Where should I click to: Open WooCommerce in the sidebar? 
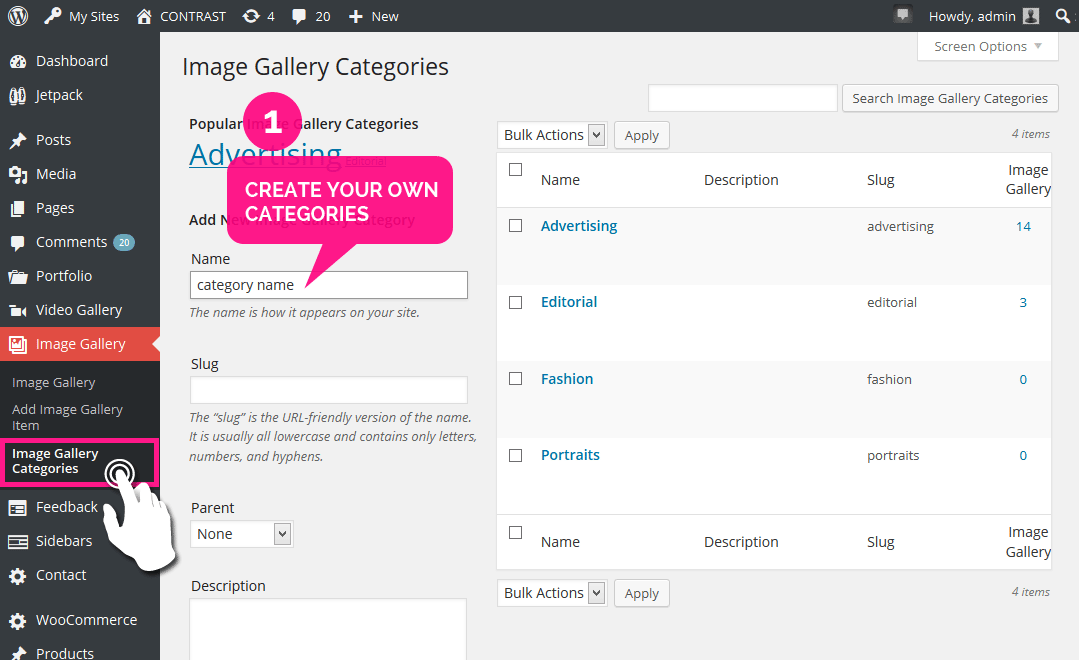point(86,620)
